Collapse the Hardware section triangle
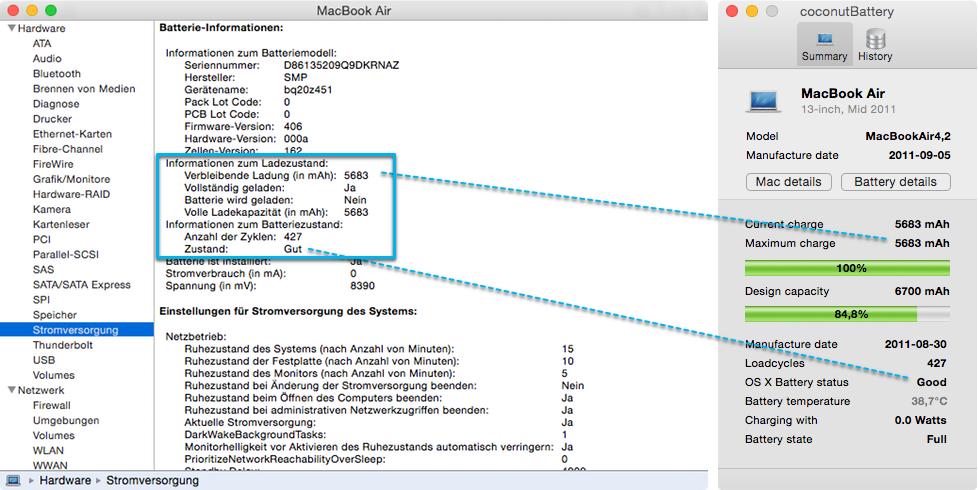978x490 pixels. coord(12,28)
